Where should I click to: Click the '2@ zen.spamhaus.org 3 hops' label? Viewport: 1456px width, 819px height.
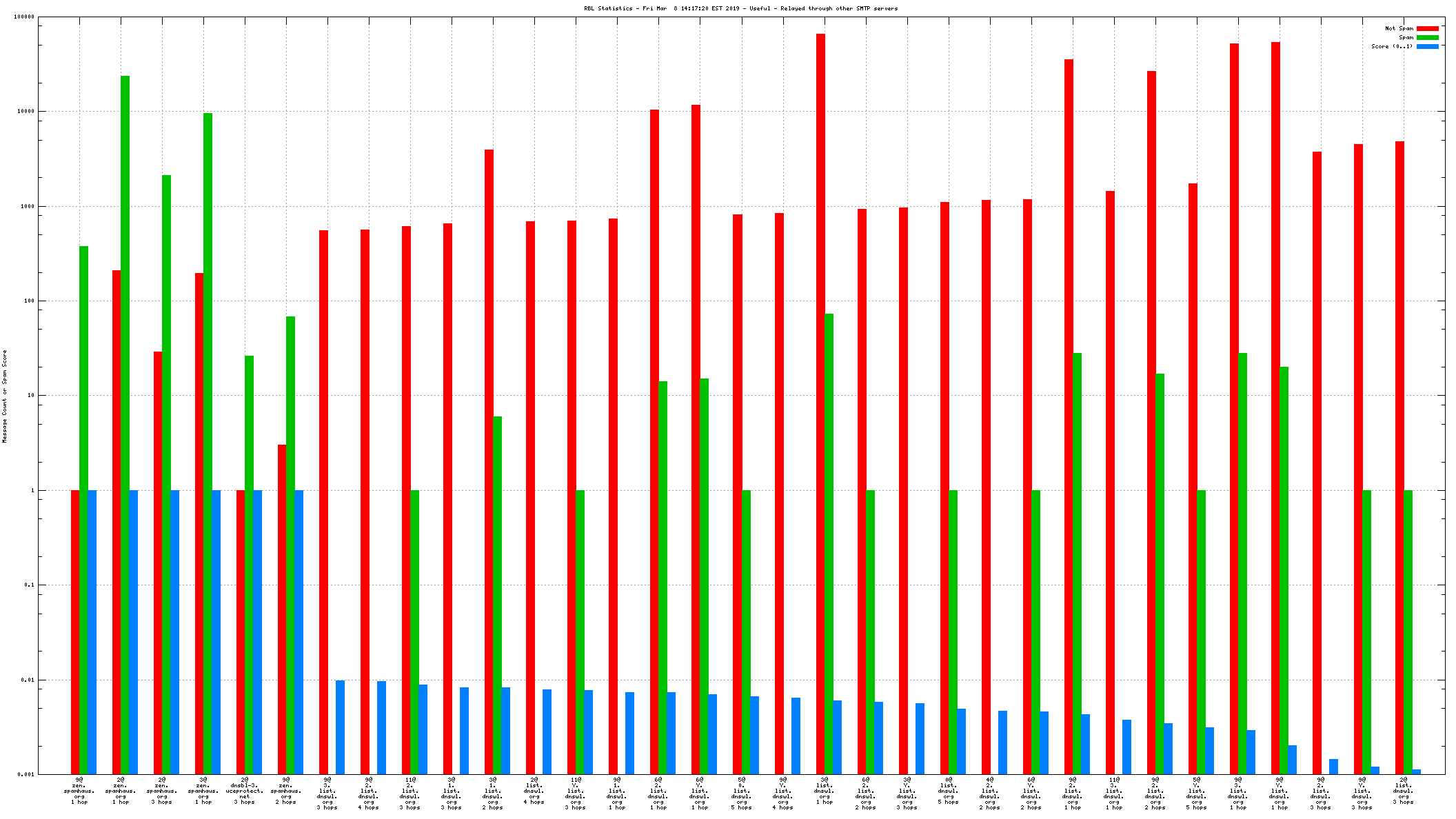162,791
